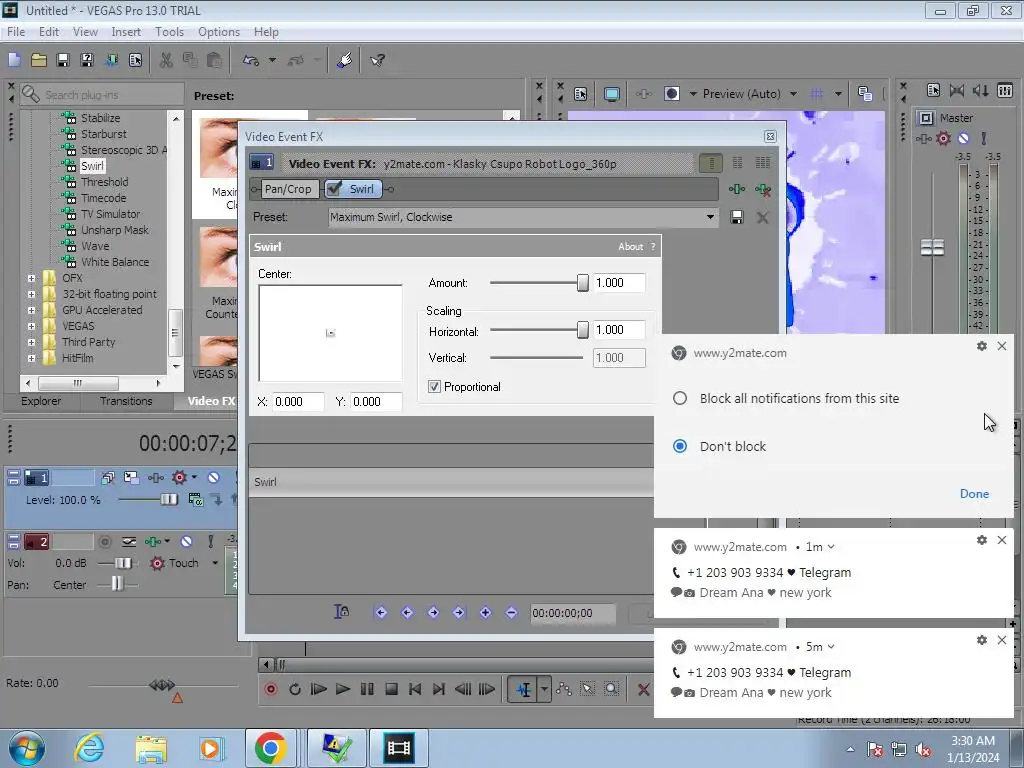This screenshot has height=768, width=1024.
Task: Switch to the Explorer tab
Action: [41, 401]
